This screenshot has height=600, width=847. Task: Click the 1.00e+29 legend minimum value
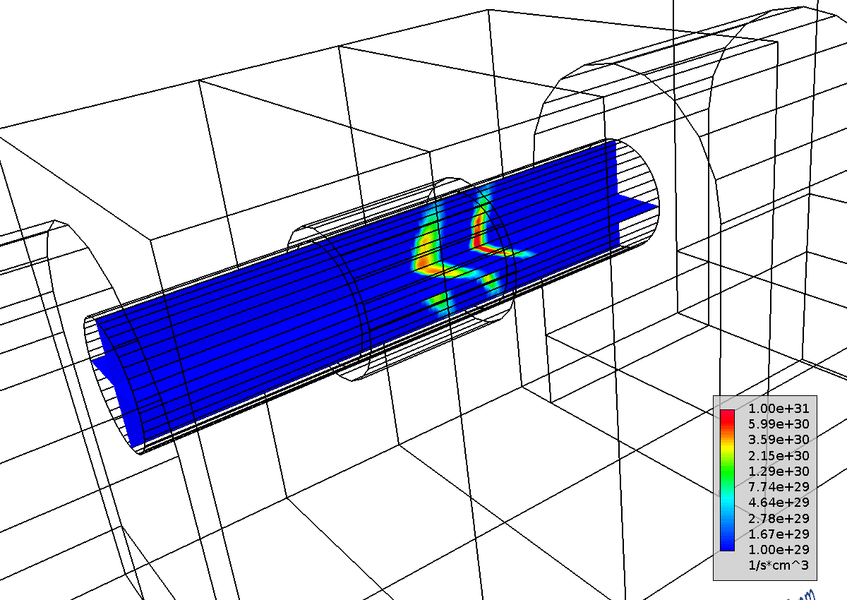coord(778,550)
